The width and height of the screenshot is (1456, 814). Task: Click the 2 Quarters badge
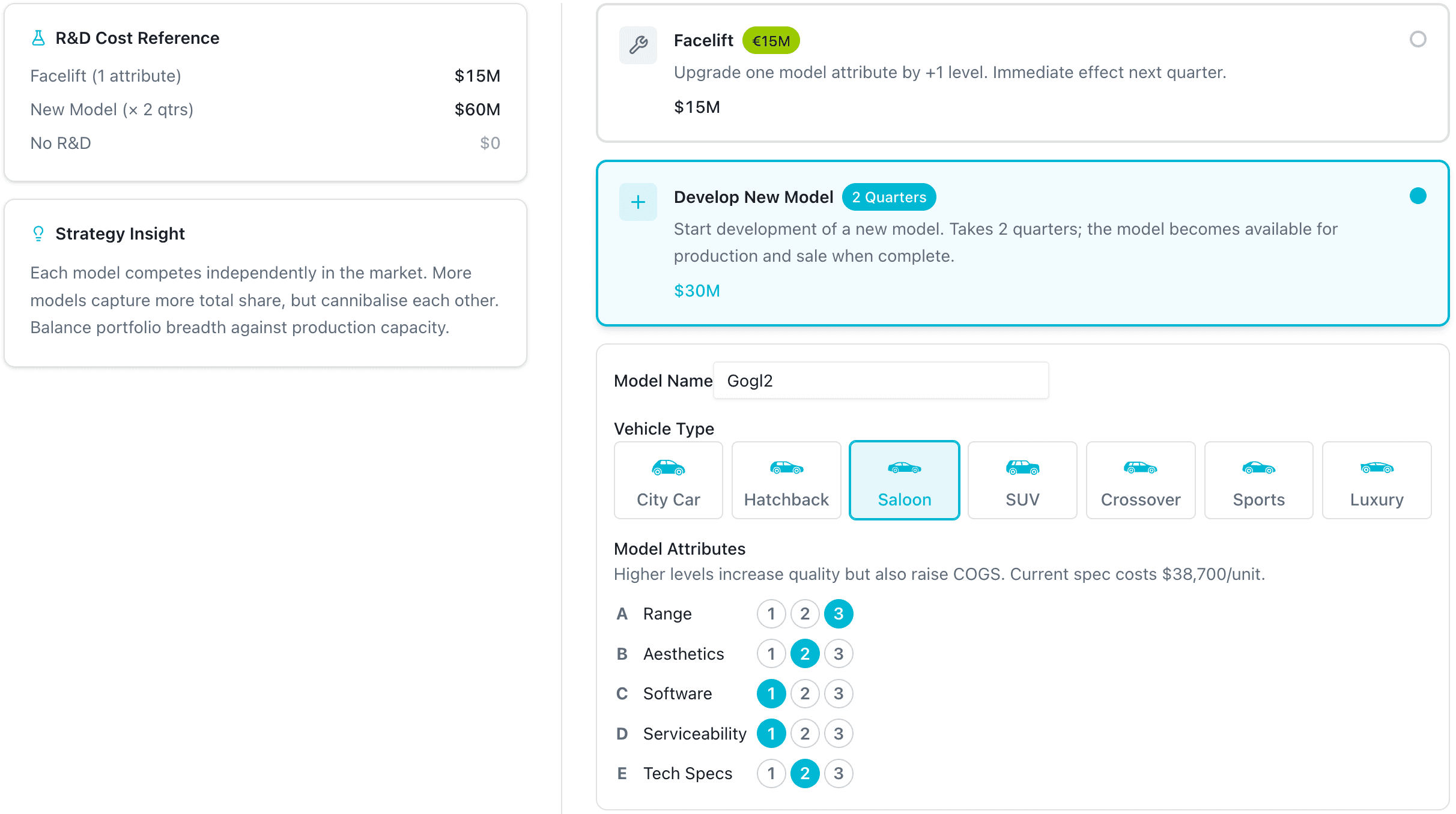tap(889, 197)
